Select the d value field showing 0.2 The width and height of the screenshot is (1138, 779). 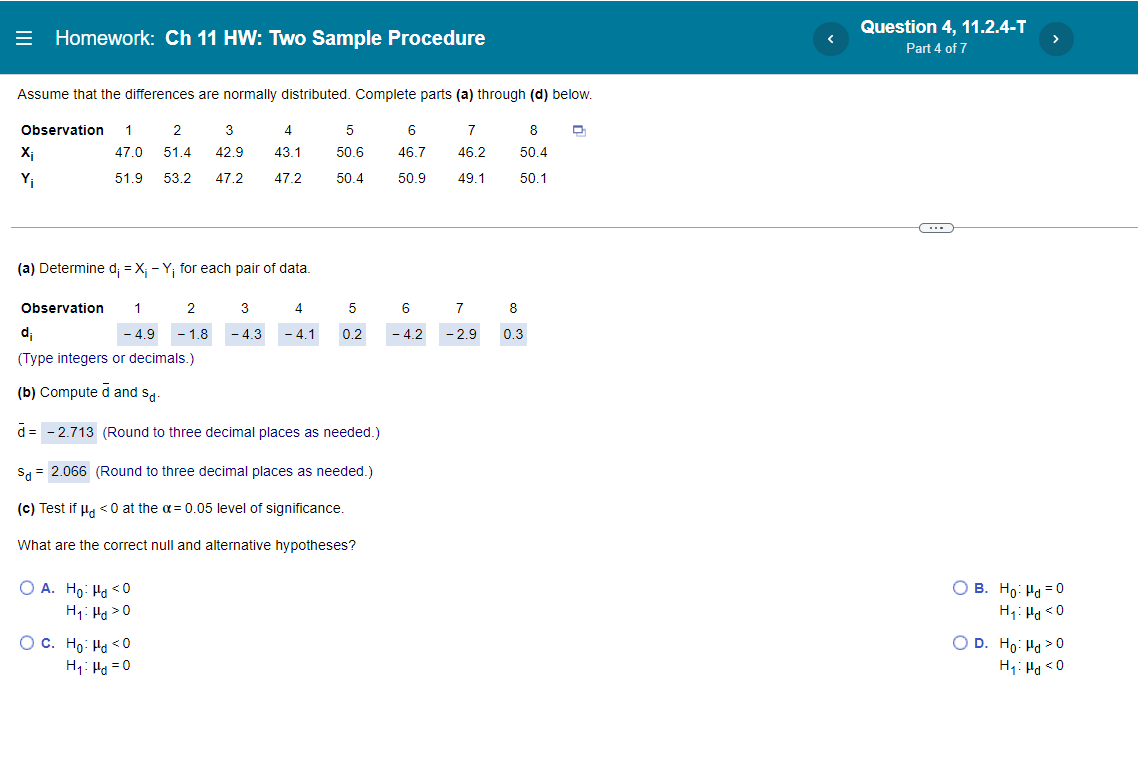[x=352, y=334]
